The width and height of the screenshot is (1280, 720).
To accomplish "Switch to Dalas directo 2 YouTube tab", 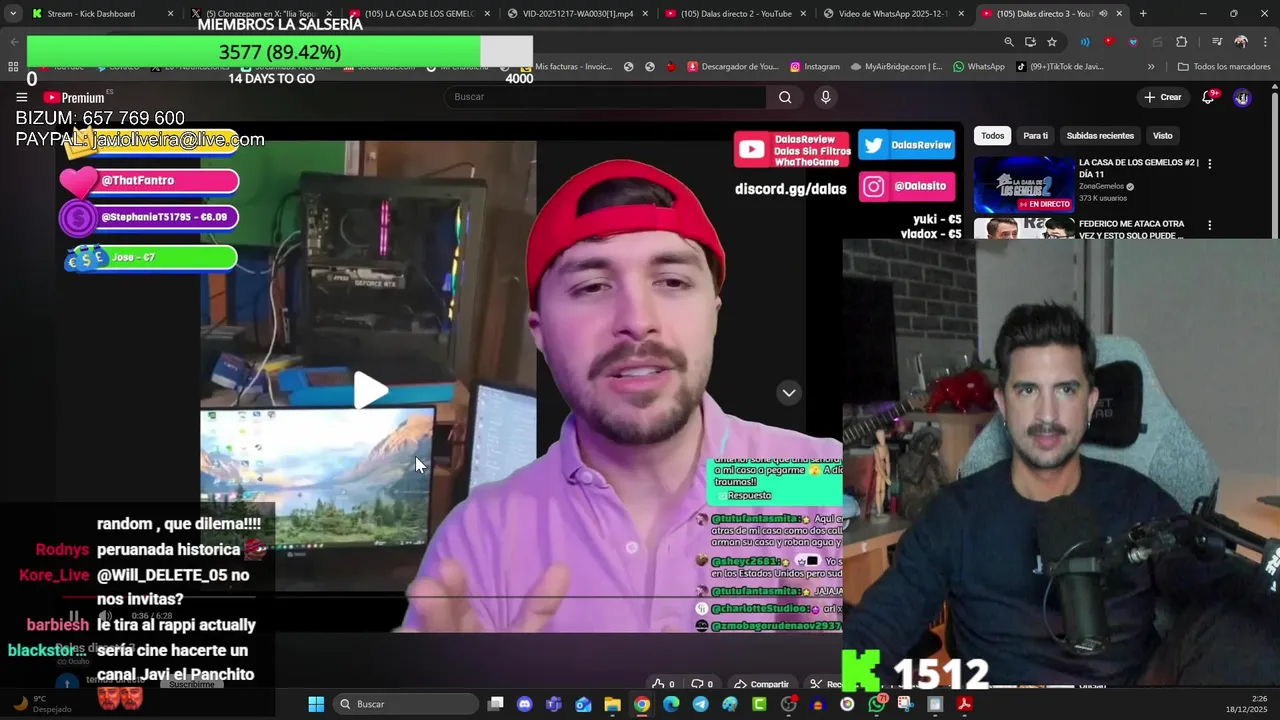I will point(735,14).
